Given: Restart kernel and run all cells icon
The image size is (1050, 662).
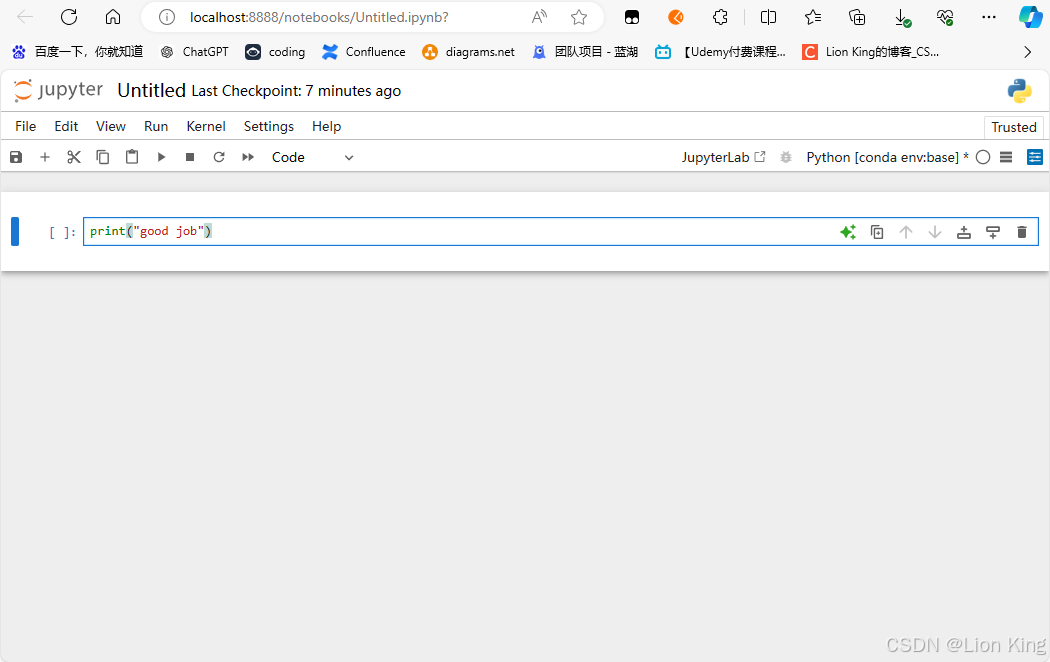Looking at the screenshot, I should pos(248,157).
